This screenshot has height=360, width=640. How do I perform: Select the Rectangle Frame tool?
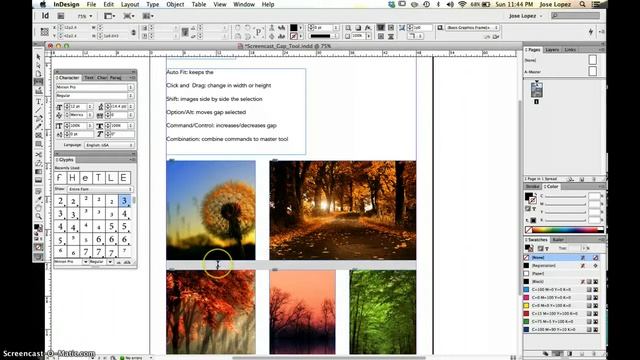[38, 136]
